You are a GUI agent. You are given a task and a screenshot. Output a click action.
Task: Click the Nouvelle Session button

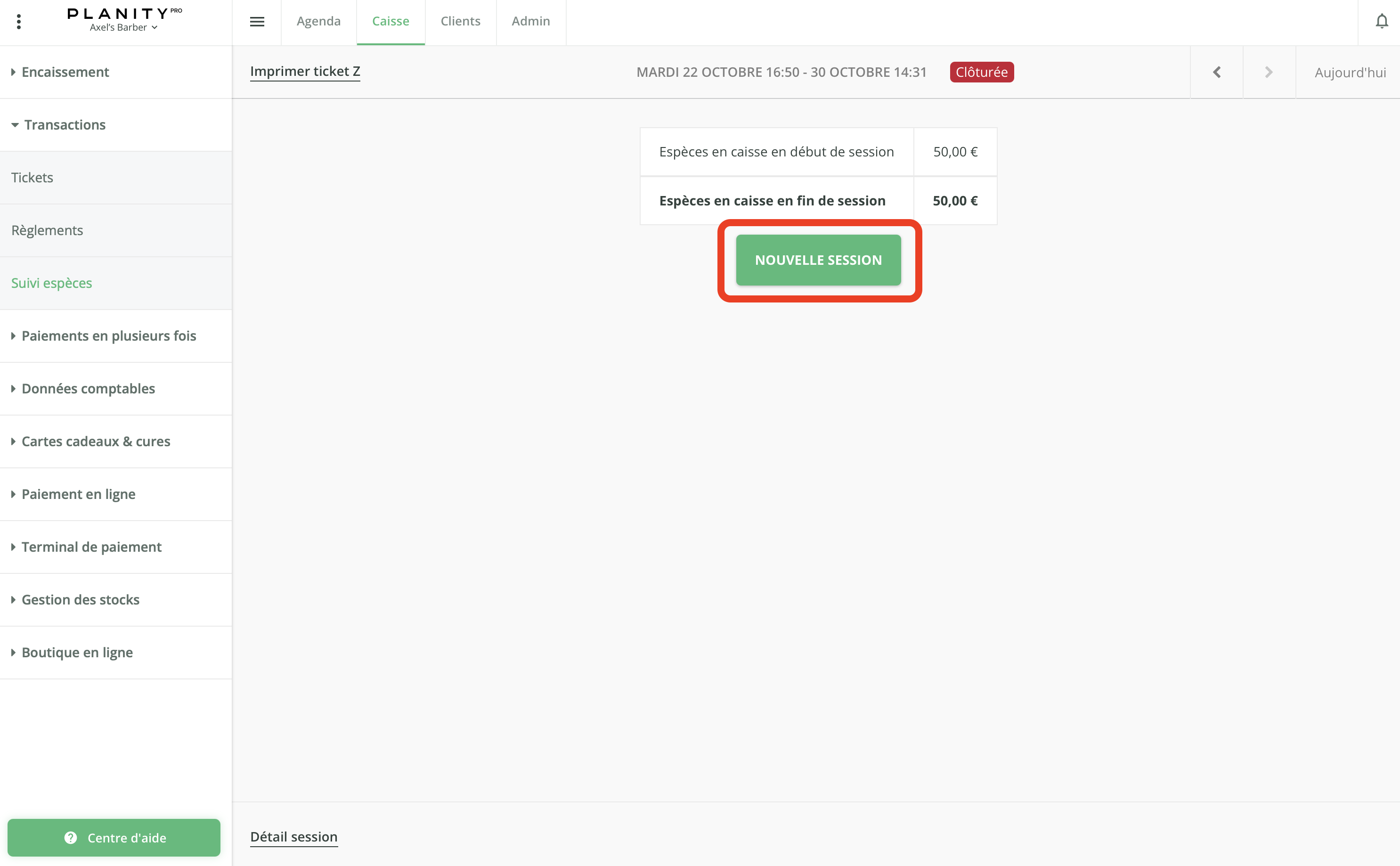coord(818,260)
